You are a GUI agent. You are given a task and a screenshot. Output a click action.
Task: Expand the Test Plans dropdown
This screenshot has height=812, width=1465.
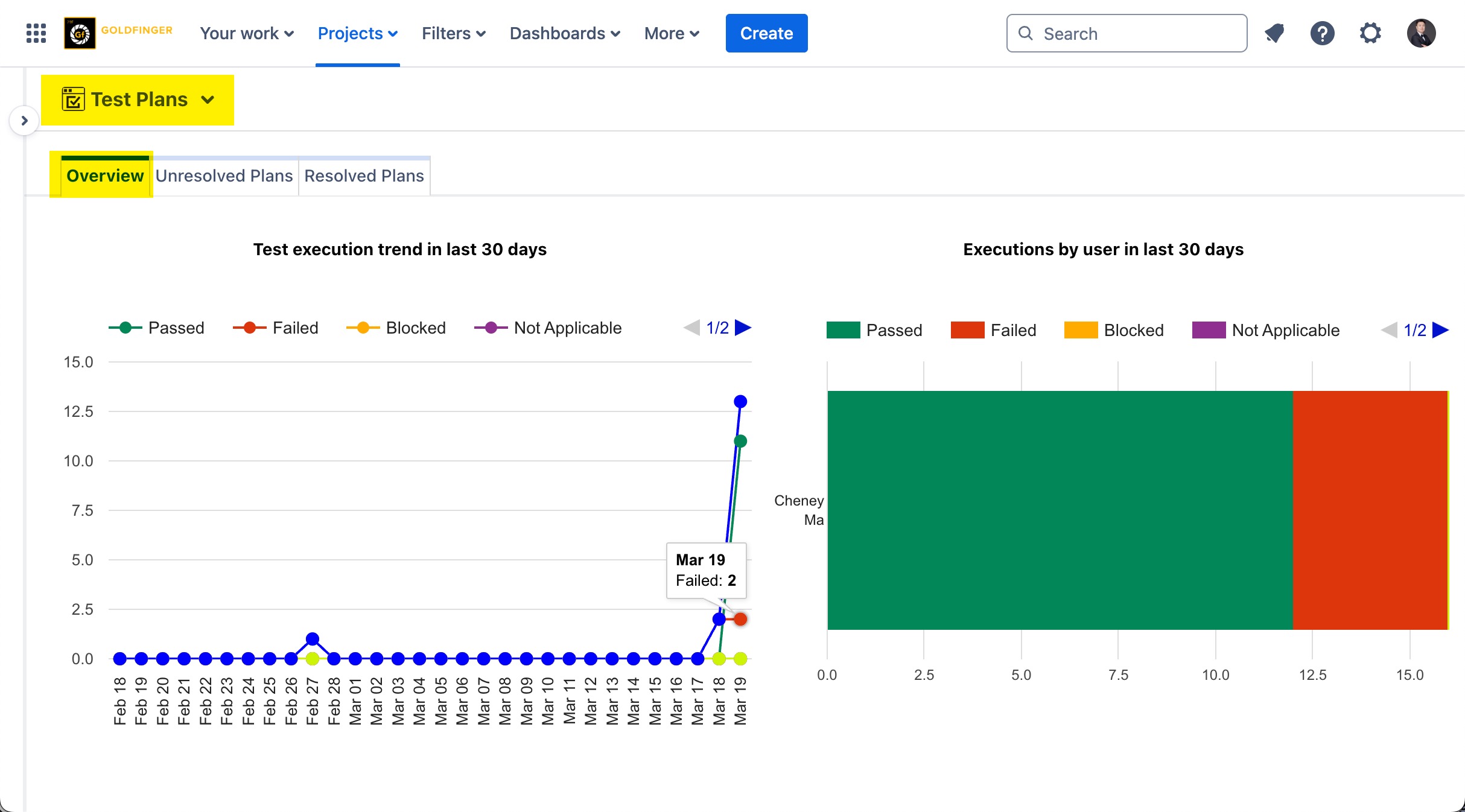[x=208, y=100]
